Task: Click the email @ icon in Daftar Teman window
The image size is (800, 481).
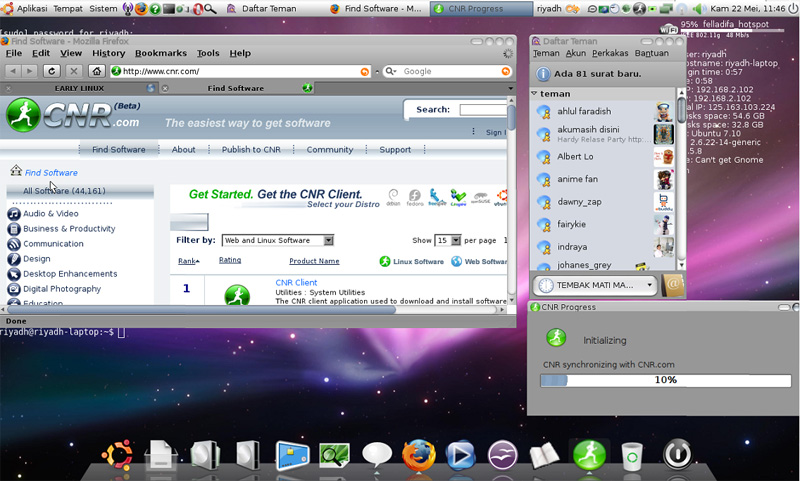Action: 672,285
